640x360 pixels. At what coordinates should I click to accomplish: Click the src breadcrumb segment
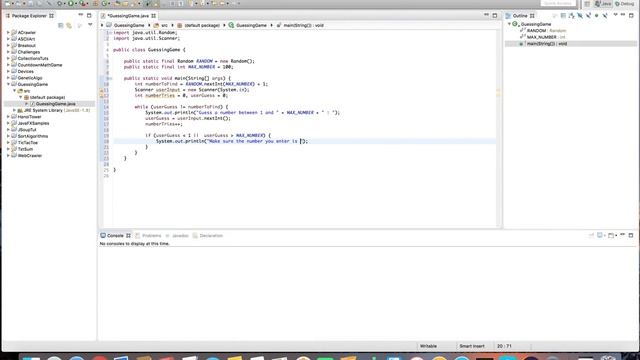tap(164, 25)
